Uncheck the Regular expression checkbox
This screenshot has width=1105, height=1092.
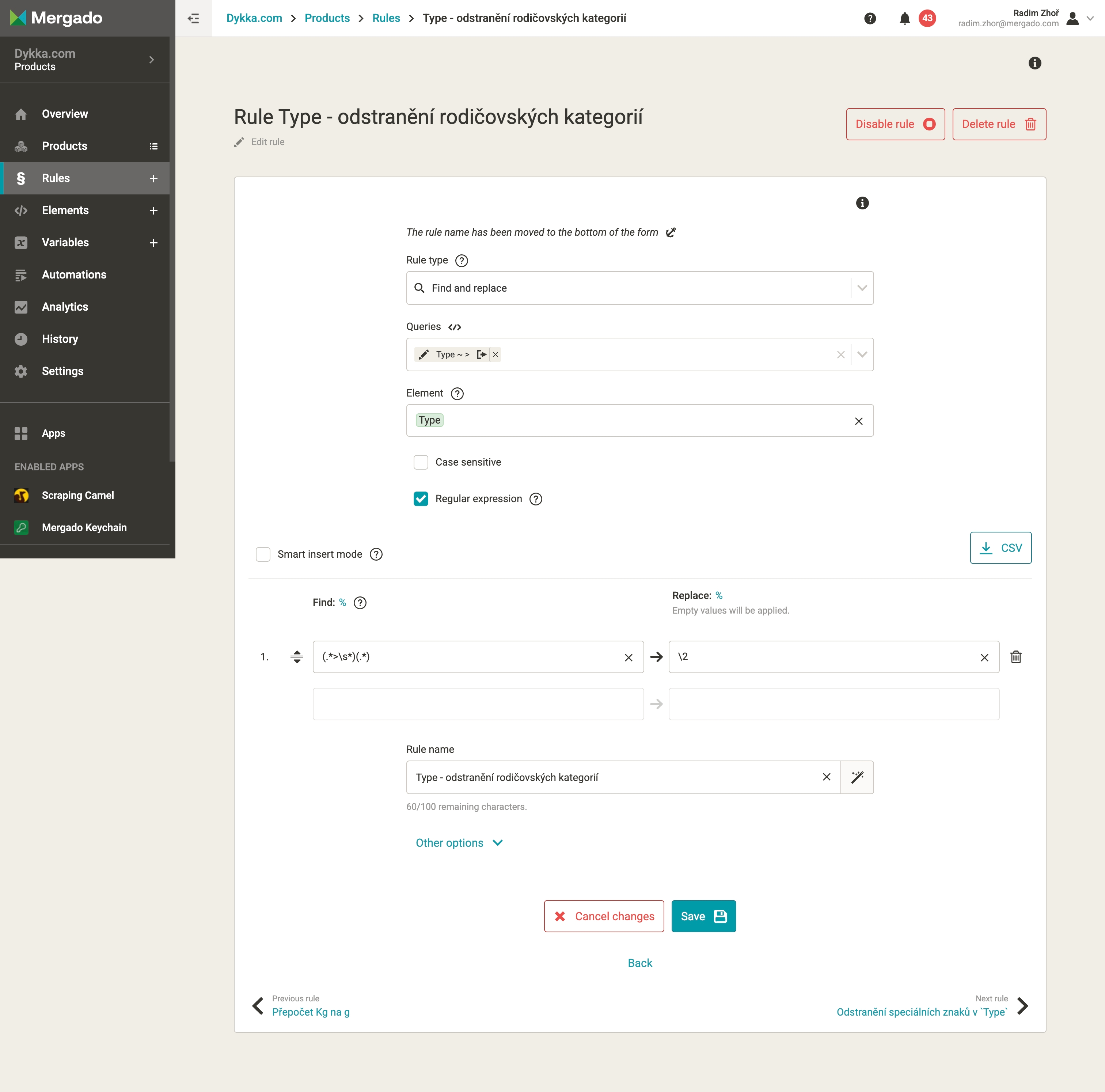(421, 499)
